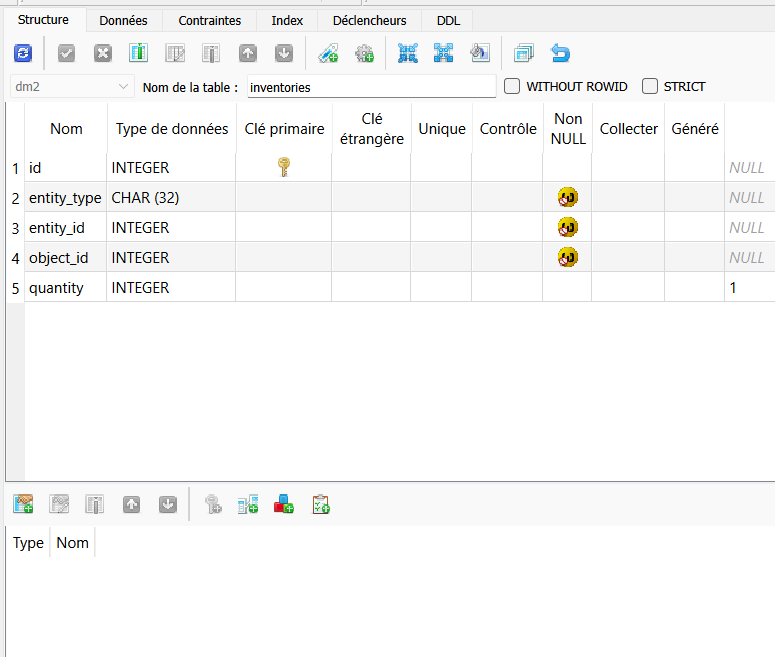Click the Non NULL column header

tap(568, 129)
